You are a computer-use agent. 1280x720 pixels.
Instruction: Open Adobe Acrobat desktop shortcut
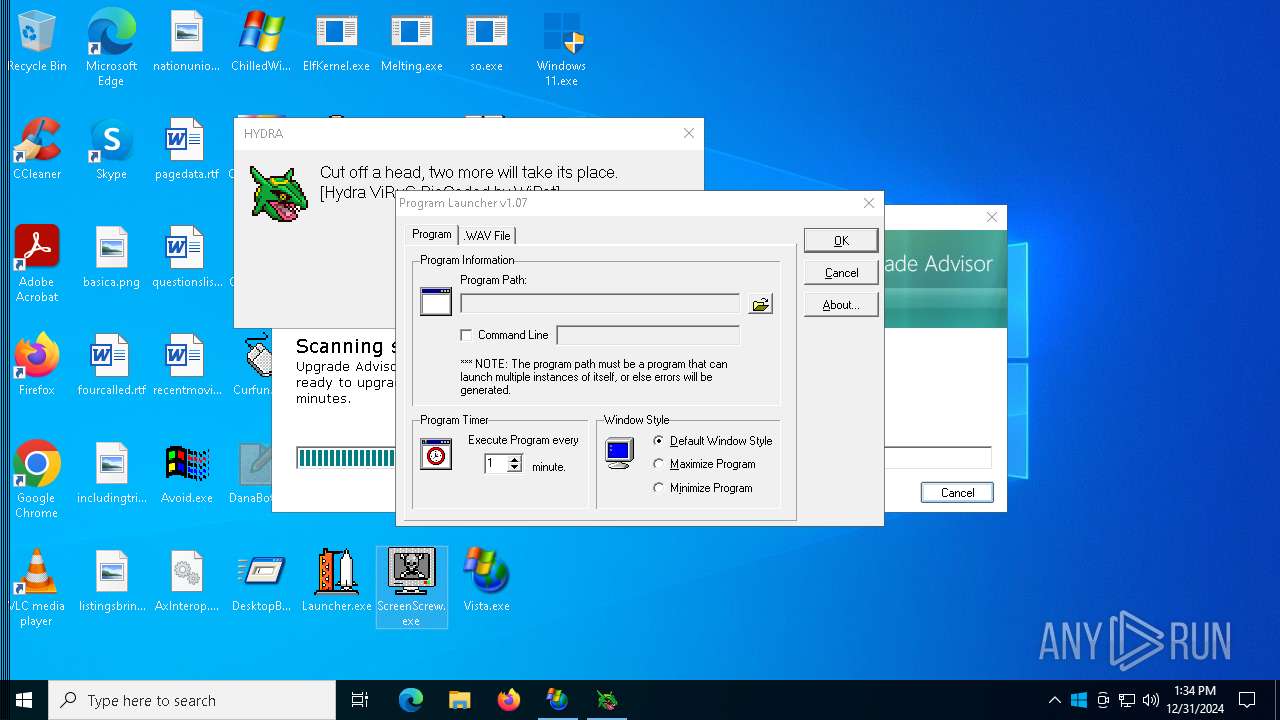pos(37,264)
